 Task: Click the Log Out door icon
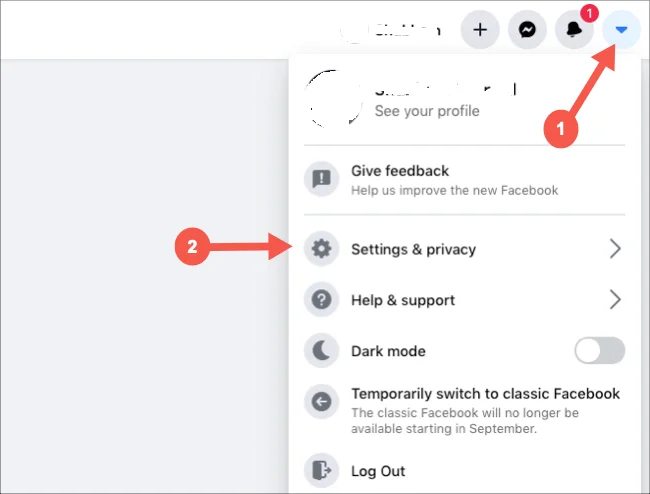(321, 471)
